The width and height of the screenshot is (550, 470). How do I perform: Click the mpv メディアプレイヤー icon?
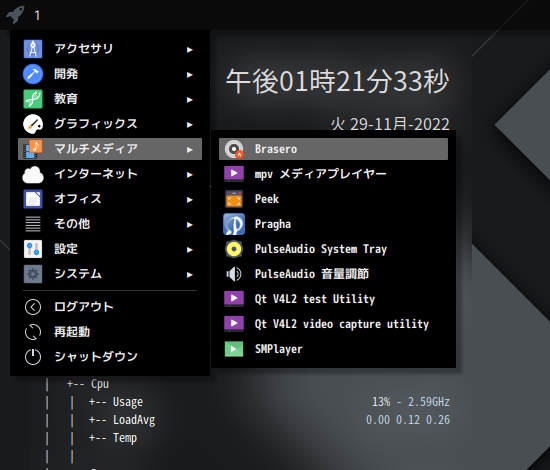[x=234, y=174]
